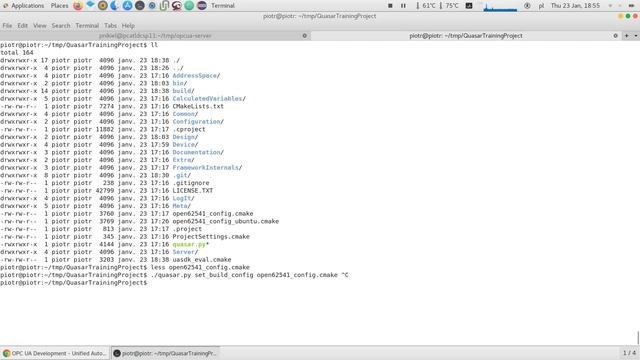
Task: Open the Edit menu
Action: tap(22, 25)
